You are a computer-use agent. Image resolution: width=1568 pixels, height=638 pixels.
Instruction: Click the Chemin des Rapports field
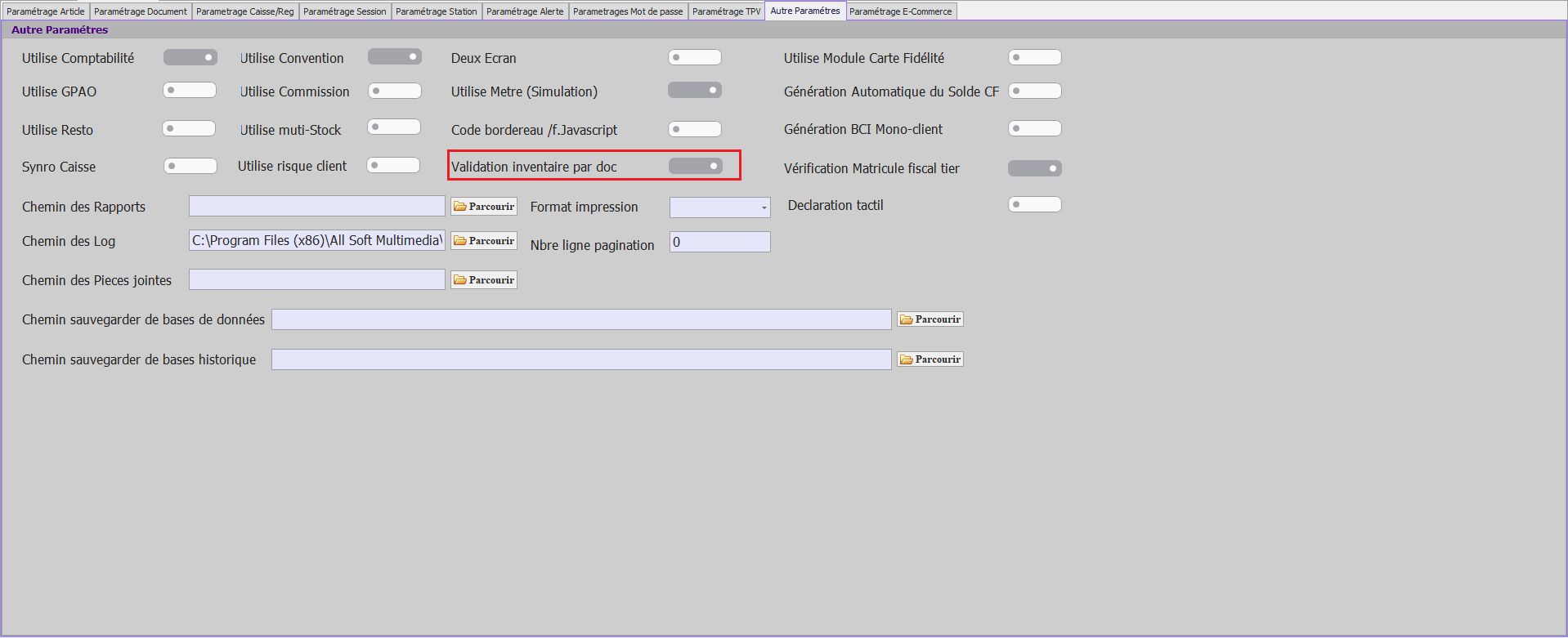[x=317, y=206]
